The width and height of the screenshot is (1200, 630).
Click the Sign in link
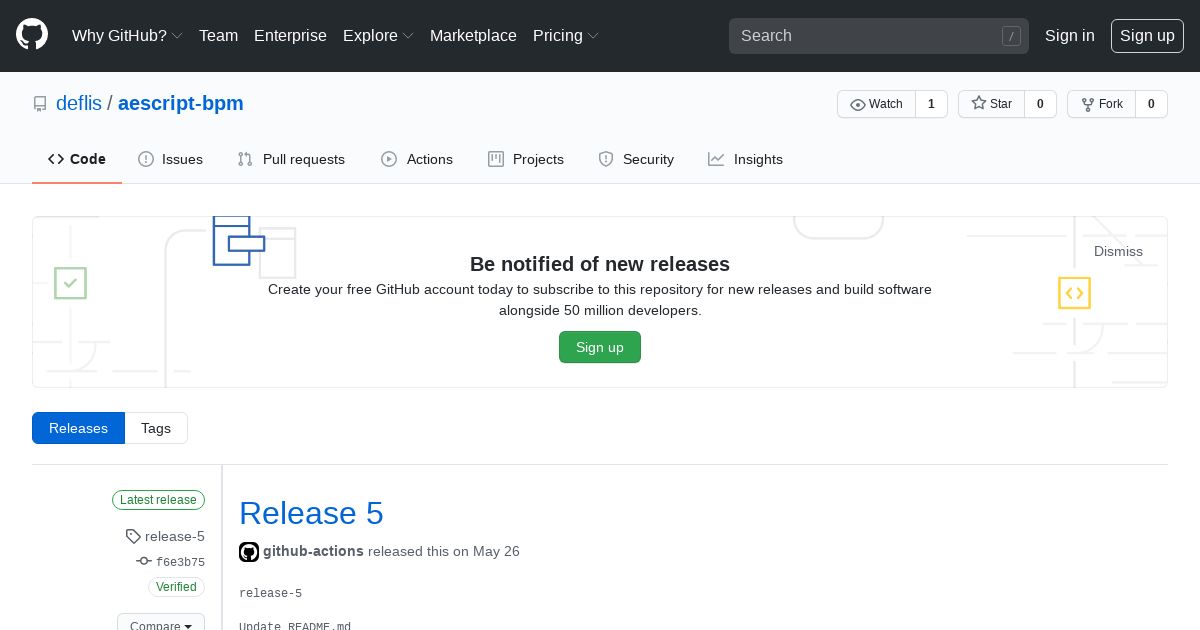1070,35
